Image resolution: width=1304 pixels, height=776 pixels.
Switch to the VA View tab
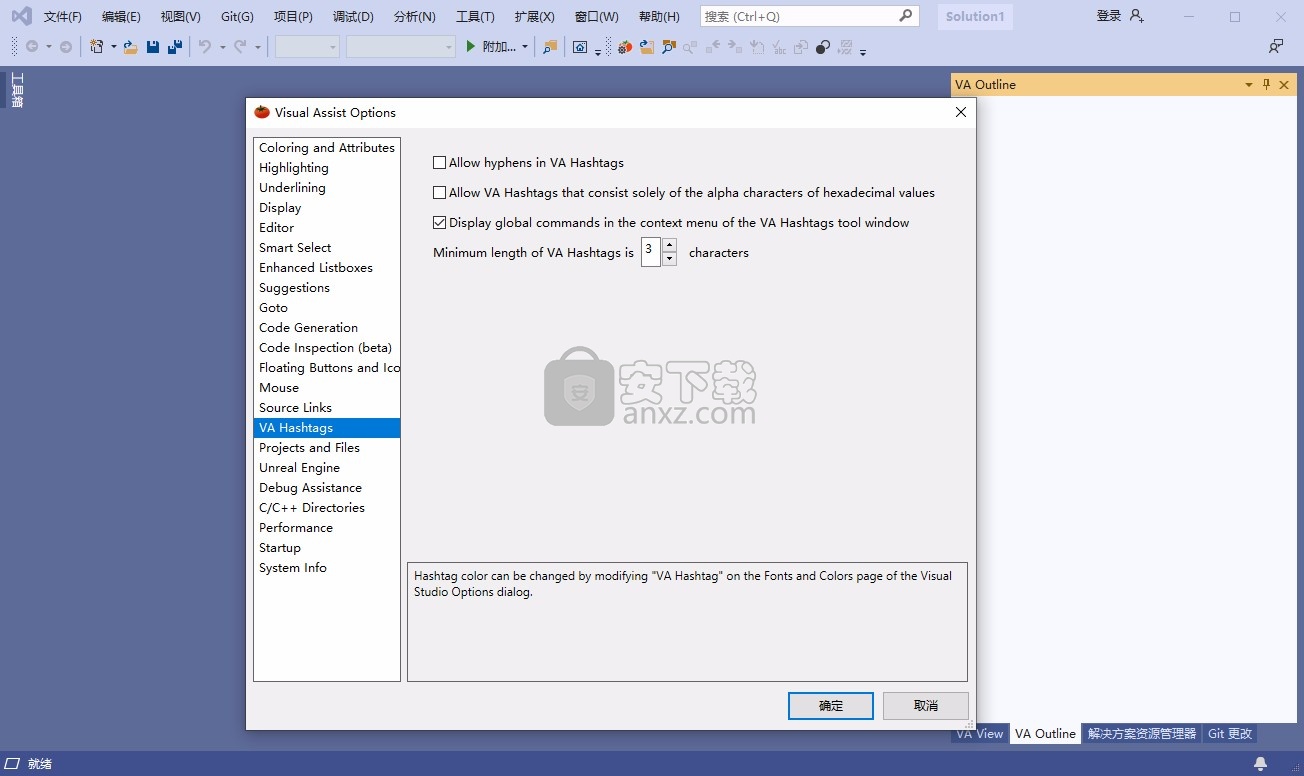[x=979, y=734]
